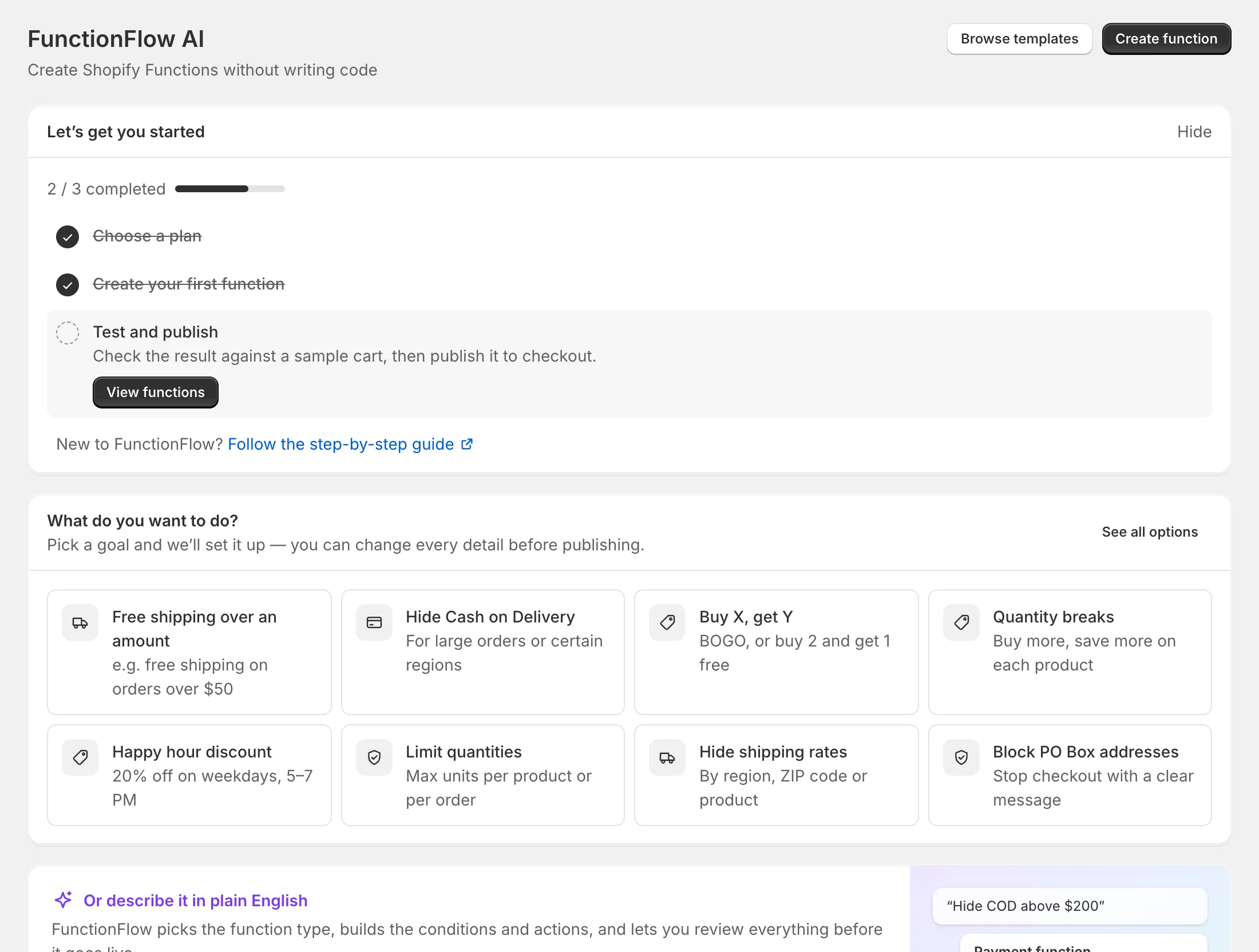Click Or describe it in plain English heading
The height and width of the screenshot is (952, 1259).
click(x=196, y=901)
